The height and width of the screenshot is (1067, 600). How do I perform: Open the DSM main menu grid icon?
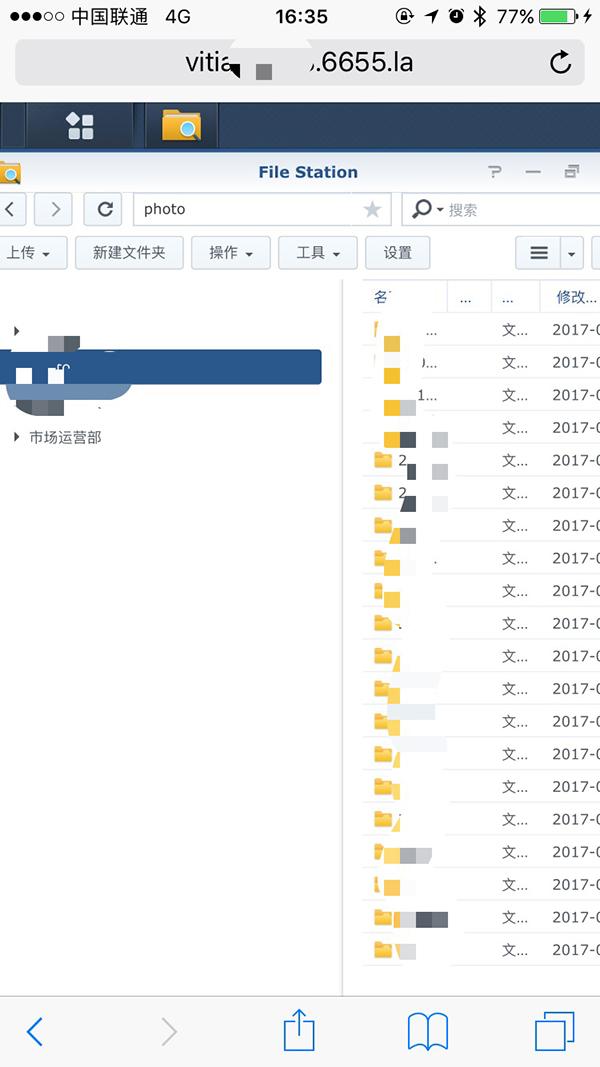(x=80, y=126)
